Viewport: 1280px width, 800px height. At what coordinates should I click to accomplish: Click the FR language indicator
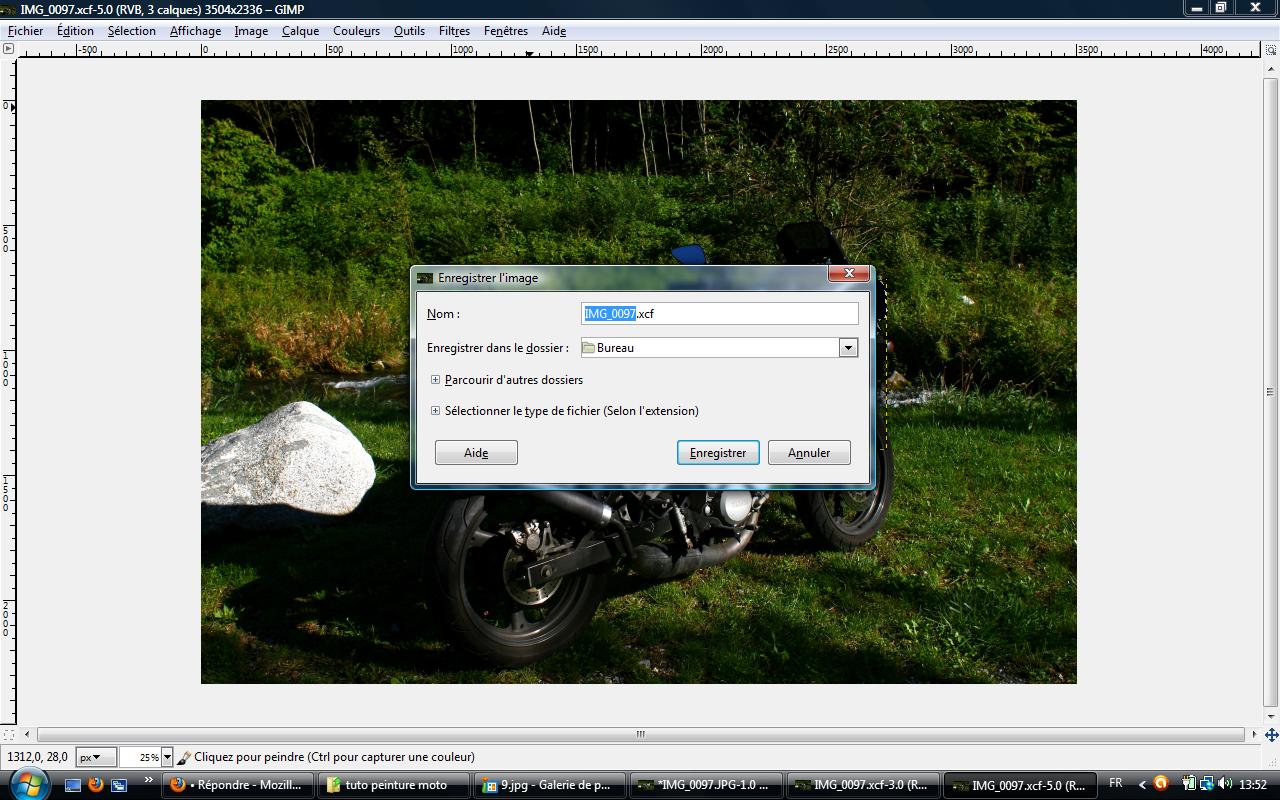pos(1116,783)
